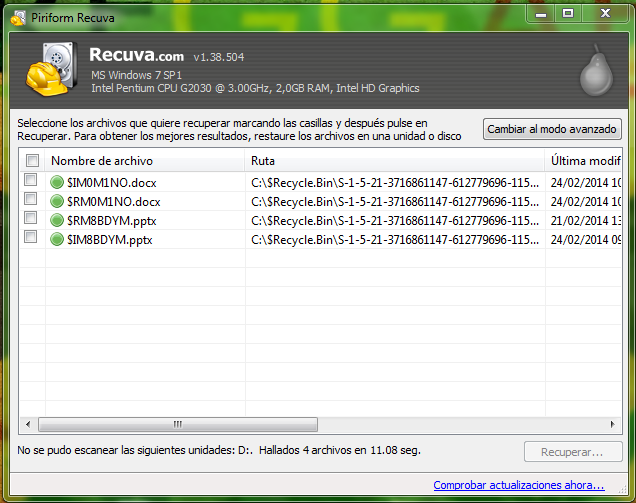Check the box for $RM0M1NO.docx
The width and height of the screenshot is (636, 503).
point(30,199)
